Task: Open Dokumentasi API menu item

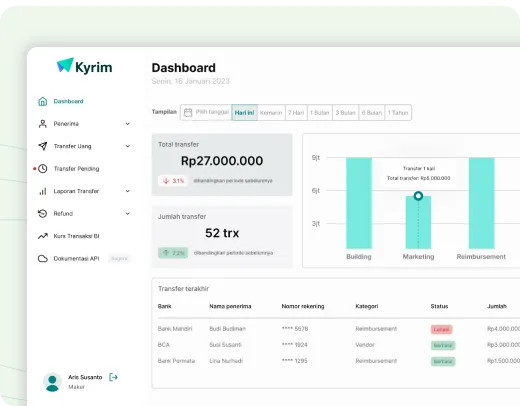Action: (76, 258)
